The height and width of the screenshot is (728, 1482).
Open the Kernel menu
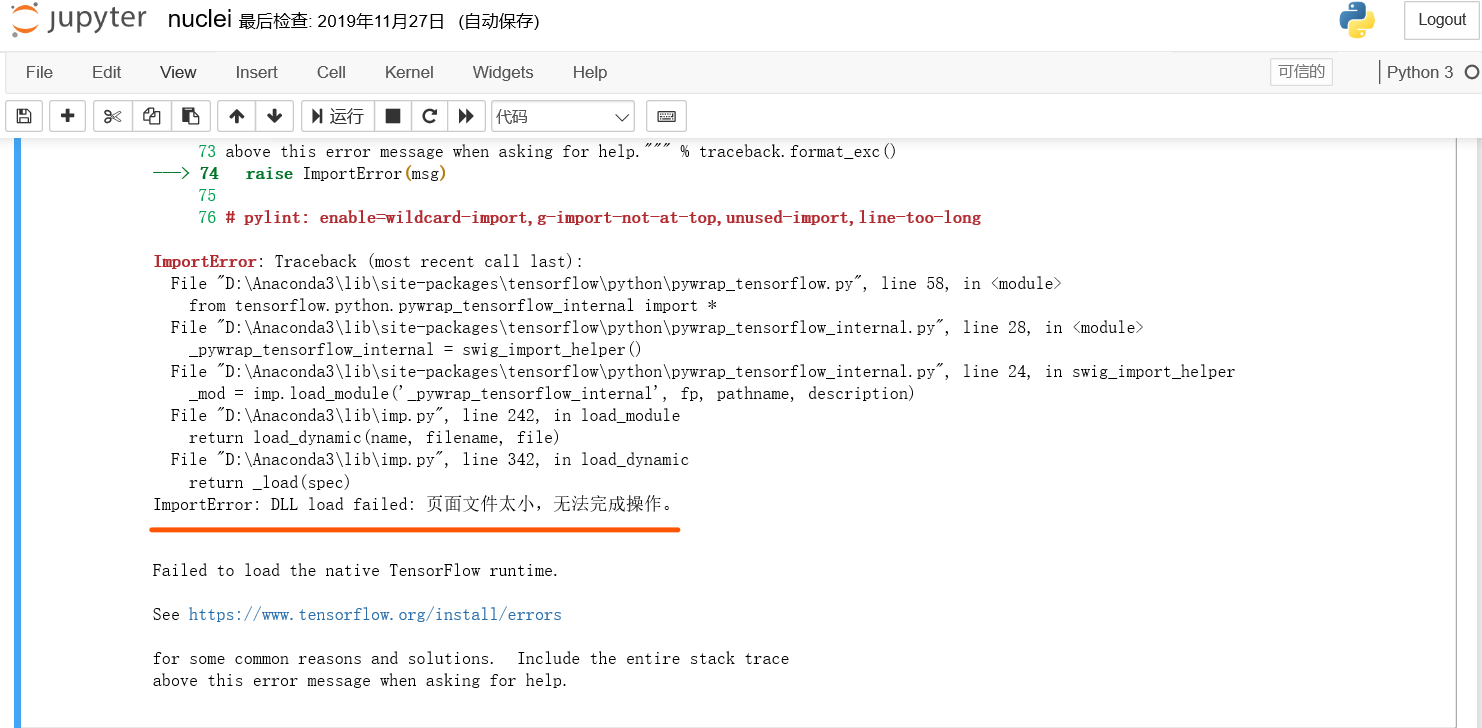coord(408,72)
